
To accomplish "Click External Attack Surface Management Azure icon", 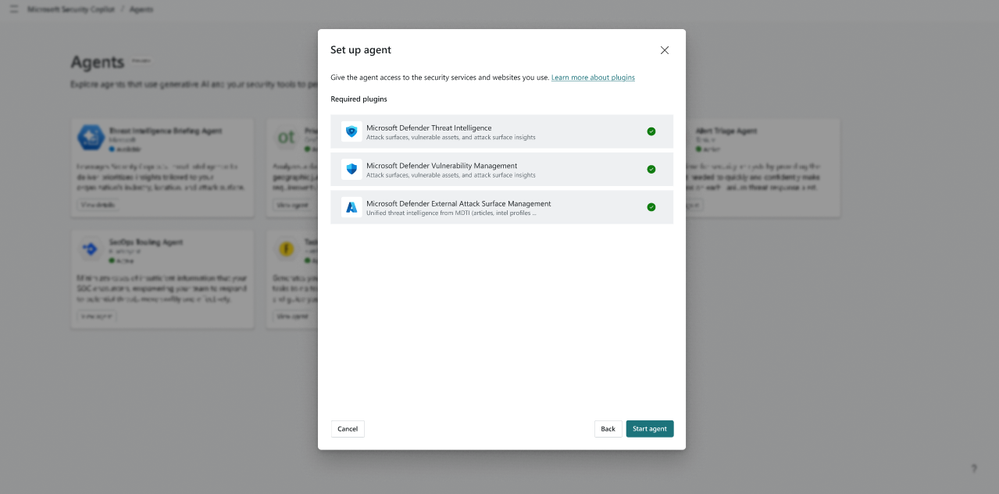I will (351, 207).
